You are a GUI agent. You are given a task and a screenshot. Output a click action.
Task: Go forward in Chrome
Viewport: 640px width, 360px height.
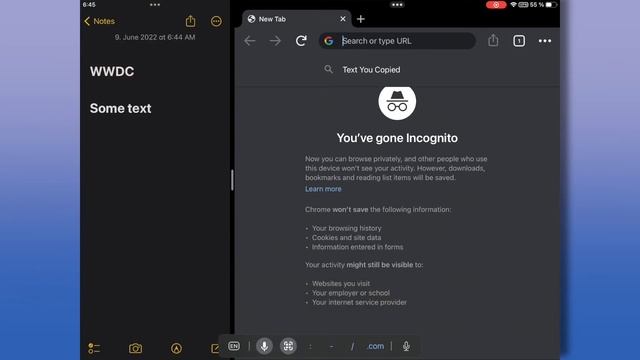pyautogui.click(x=276, y=41)
